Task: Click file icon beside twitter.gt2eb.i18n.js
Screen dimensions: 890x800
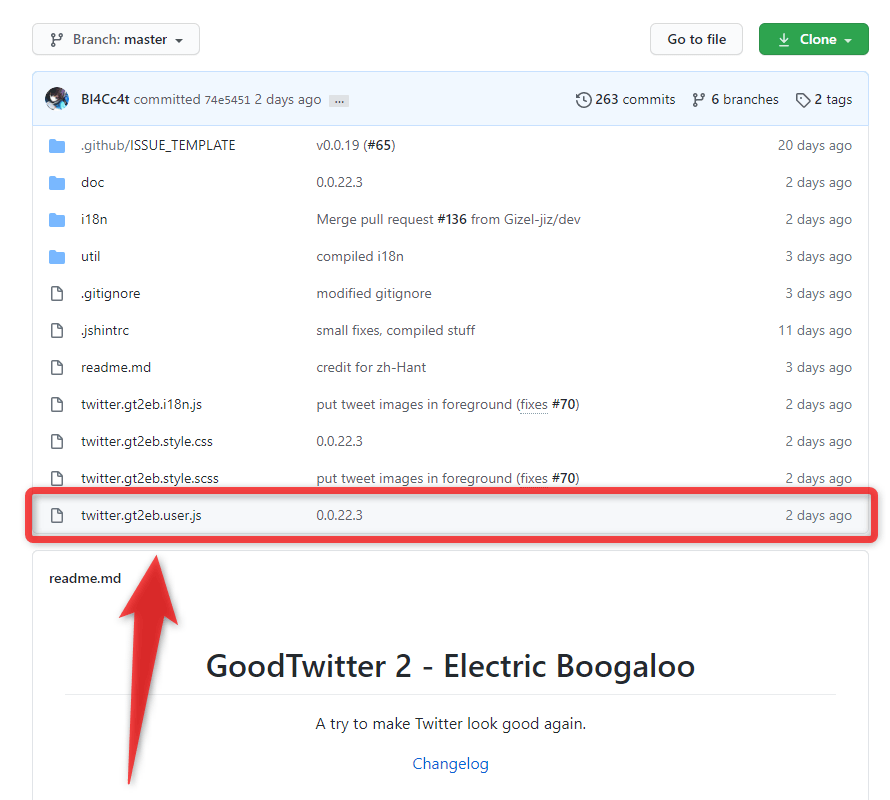Action: tap(57, 404)
